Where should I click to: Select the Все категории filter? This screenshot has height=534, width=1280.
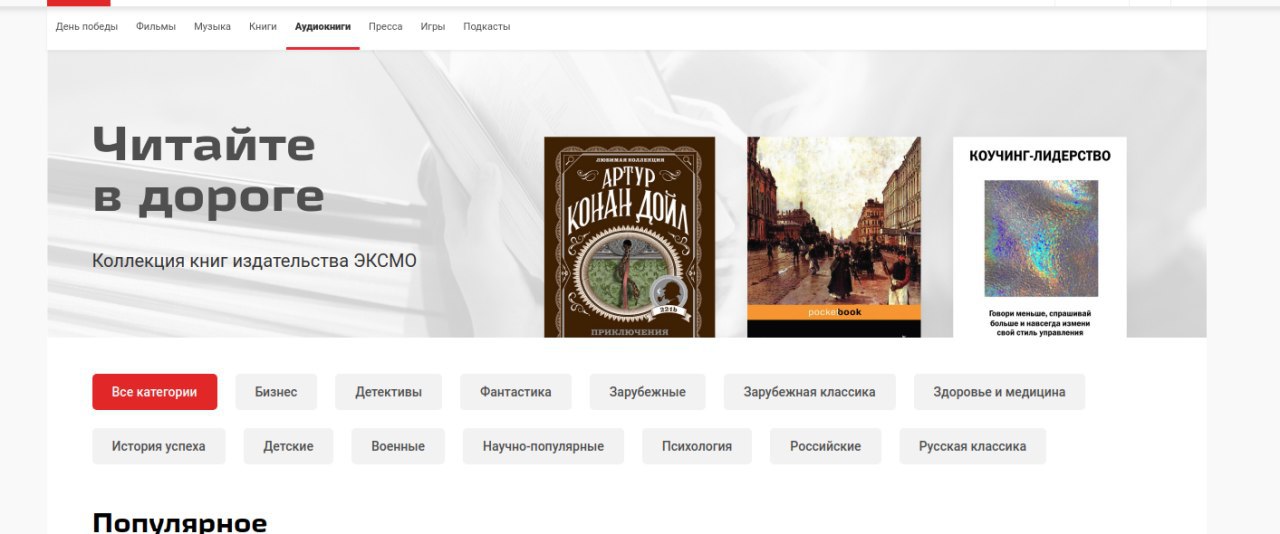click(x=155, y=392)
